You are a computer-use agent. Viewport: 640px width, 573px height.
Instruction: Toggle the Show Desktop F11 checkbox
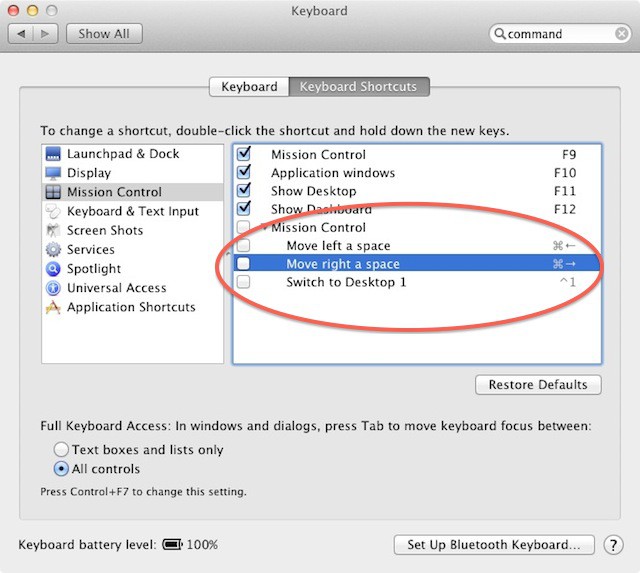[x=244, y=191]
